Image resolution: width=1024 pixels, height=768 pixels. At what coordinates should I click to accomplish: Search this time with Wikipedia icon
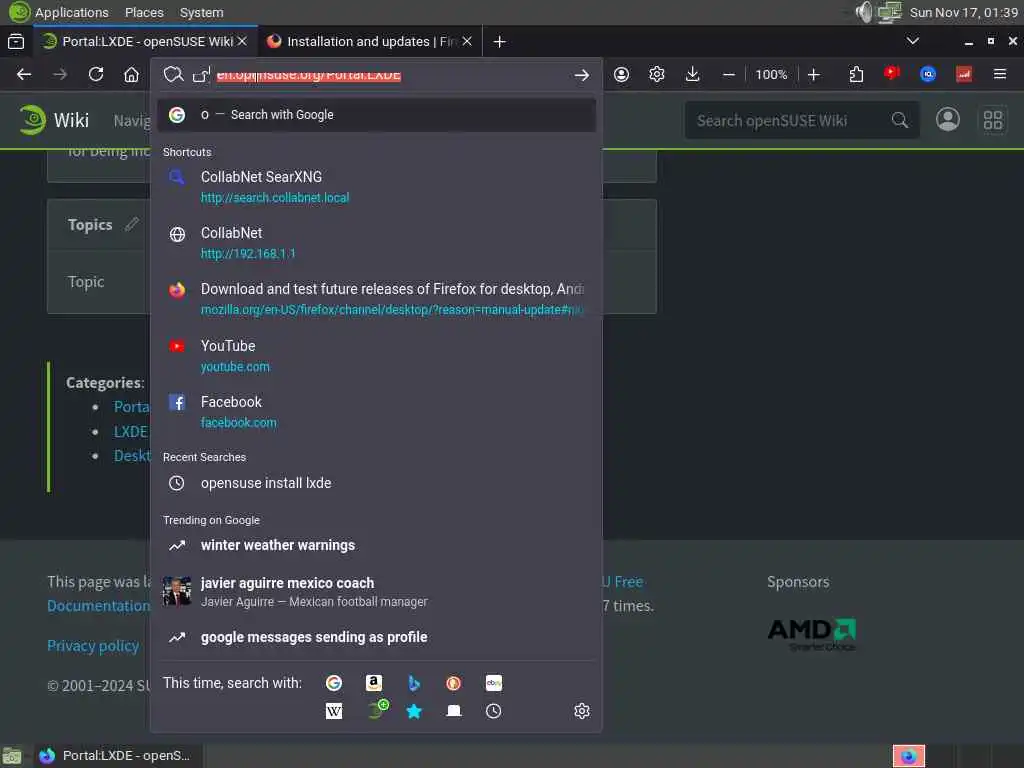click(x=334, y=711)
